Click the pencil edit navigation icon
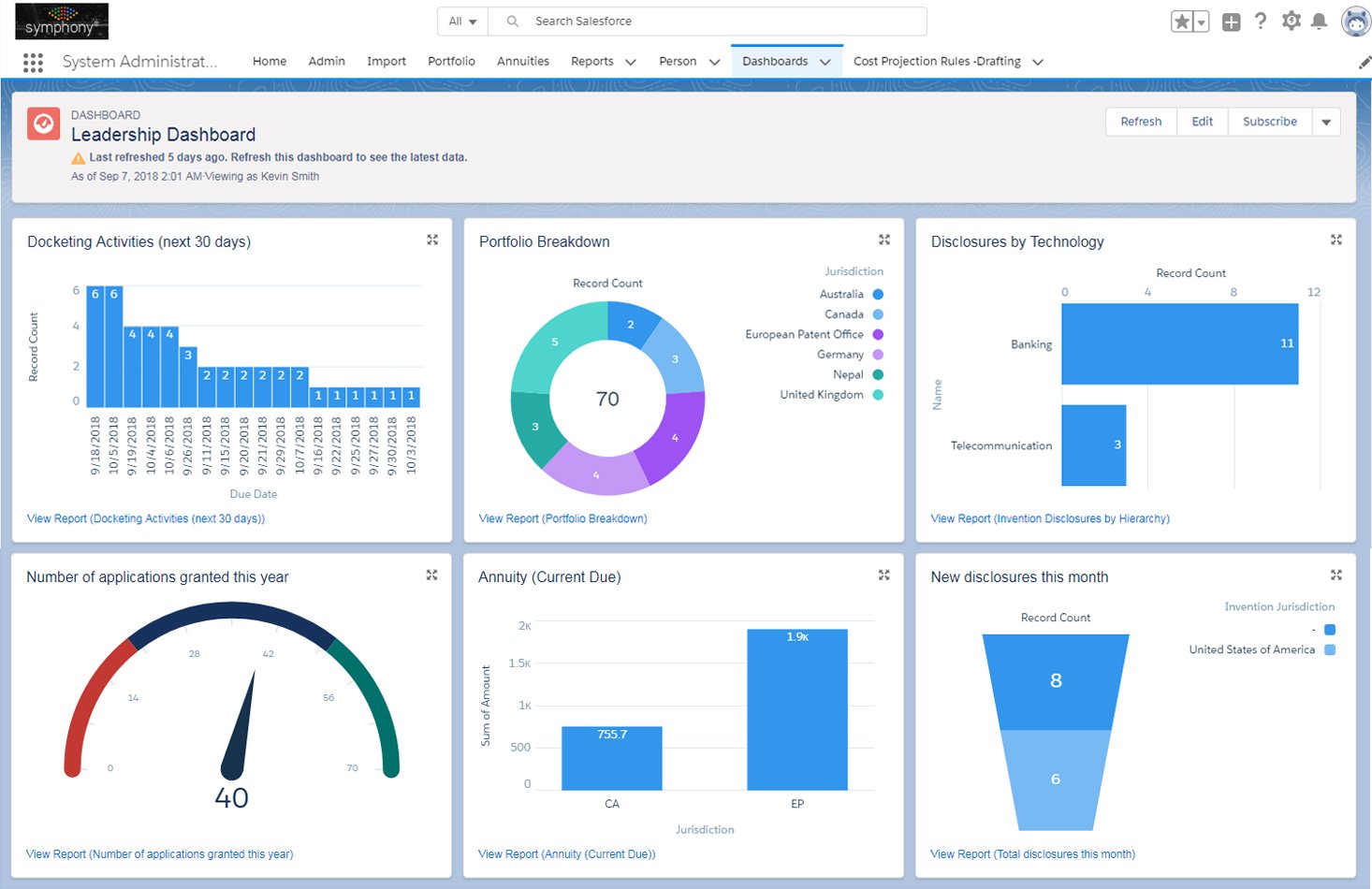 [x=1365, y=62]
